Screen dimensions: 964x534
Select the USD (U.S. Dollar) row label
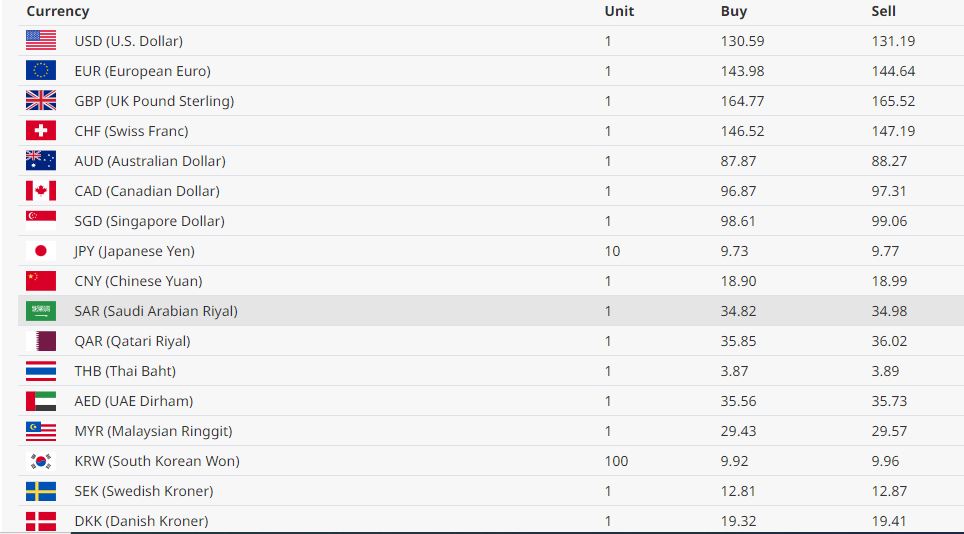tap(128, 41)
